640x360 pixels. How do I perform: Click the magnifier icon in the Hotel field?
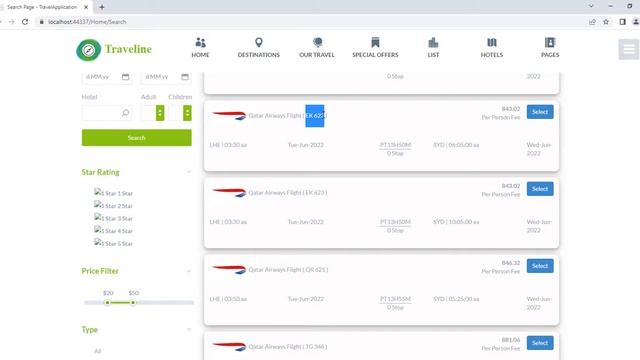(x=125, y=113)
